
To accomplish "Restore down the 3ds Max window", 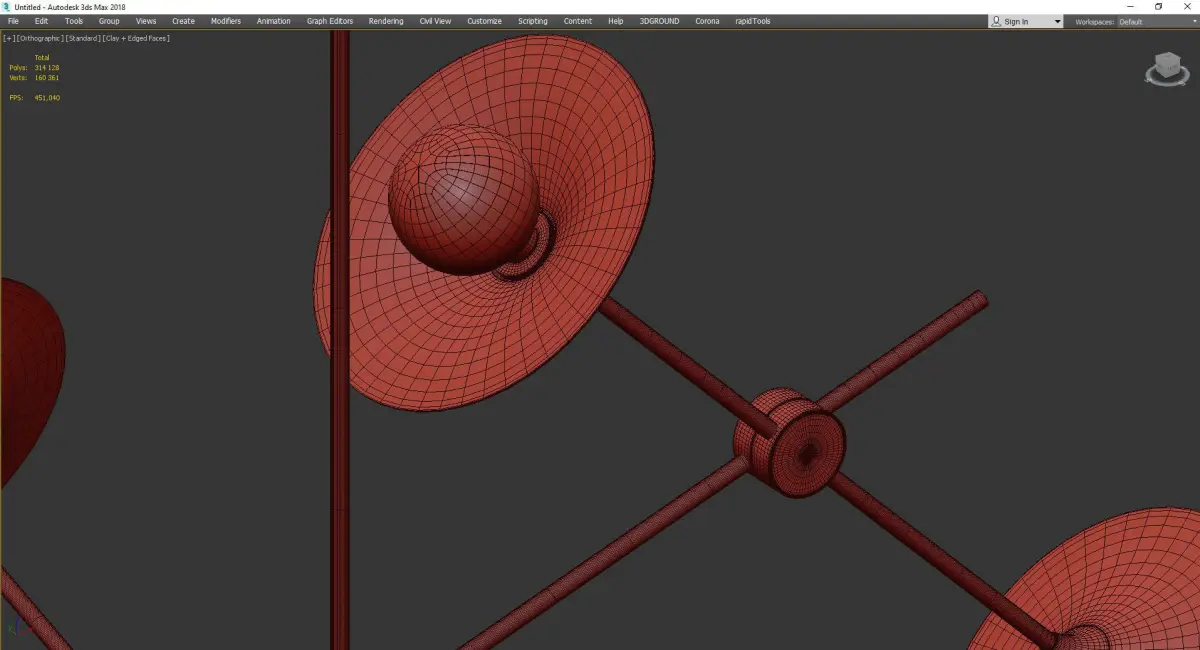I will [x=1159, y=6].
